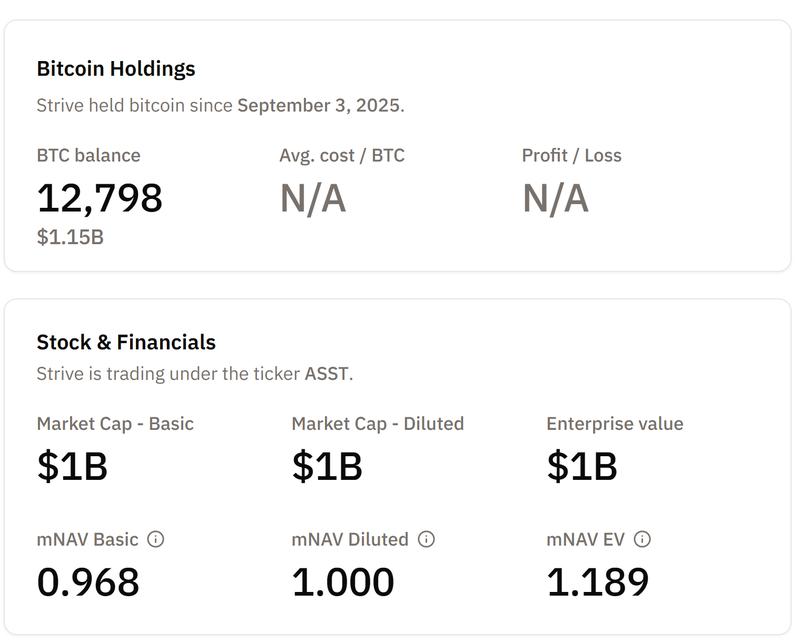800x643 pixels.
Task: Select the Bitcoin Holdings card heading
Action: [x=116, y=69]
